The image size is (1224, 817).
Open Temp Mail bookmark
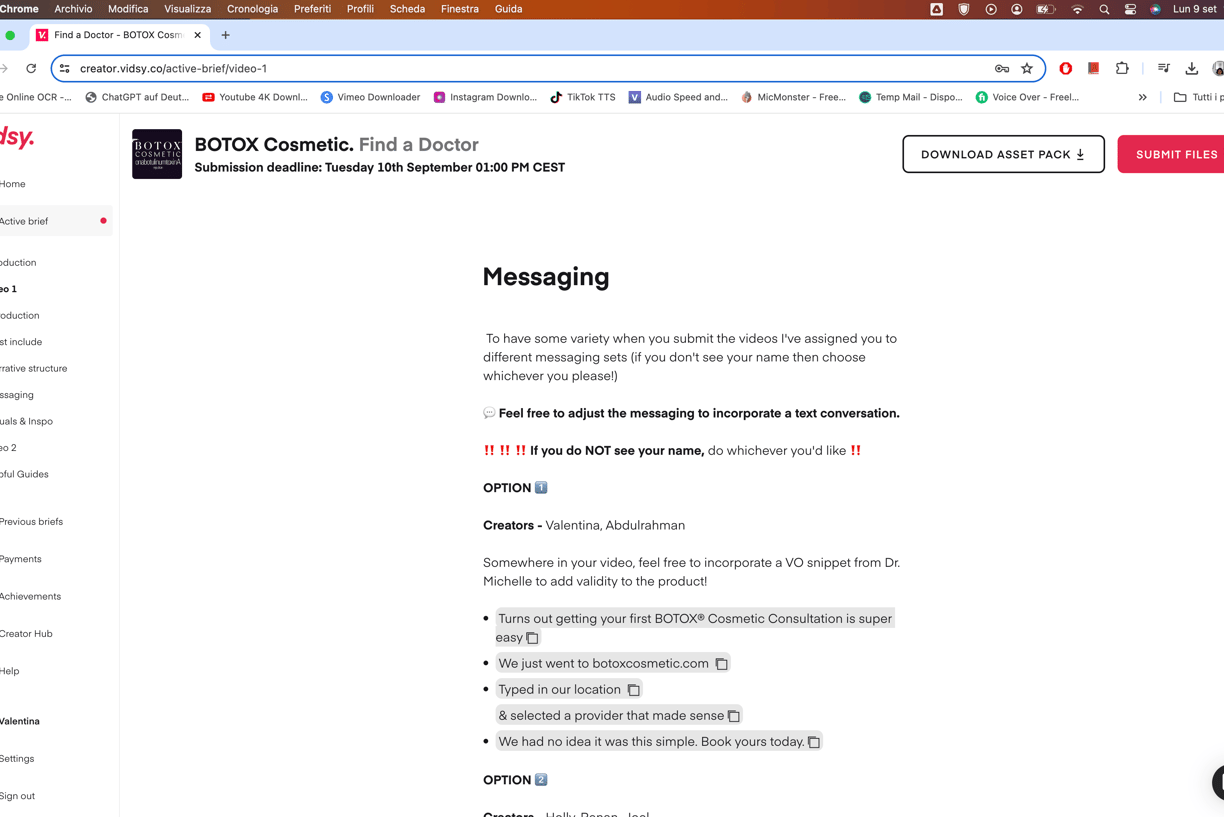tap(911, 98)
